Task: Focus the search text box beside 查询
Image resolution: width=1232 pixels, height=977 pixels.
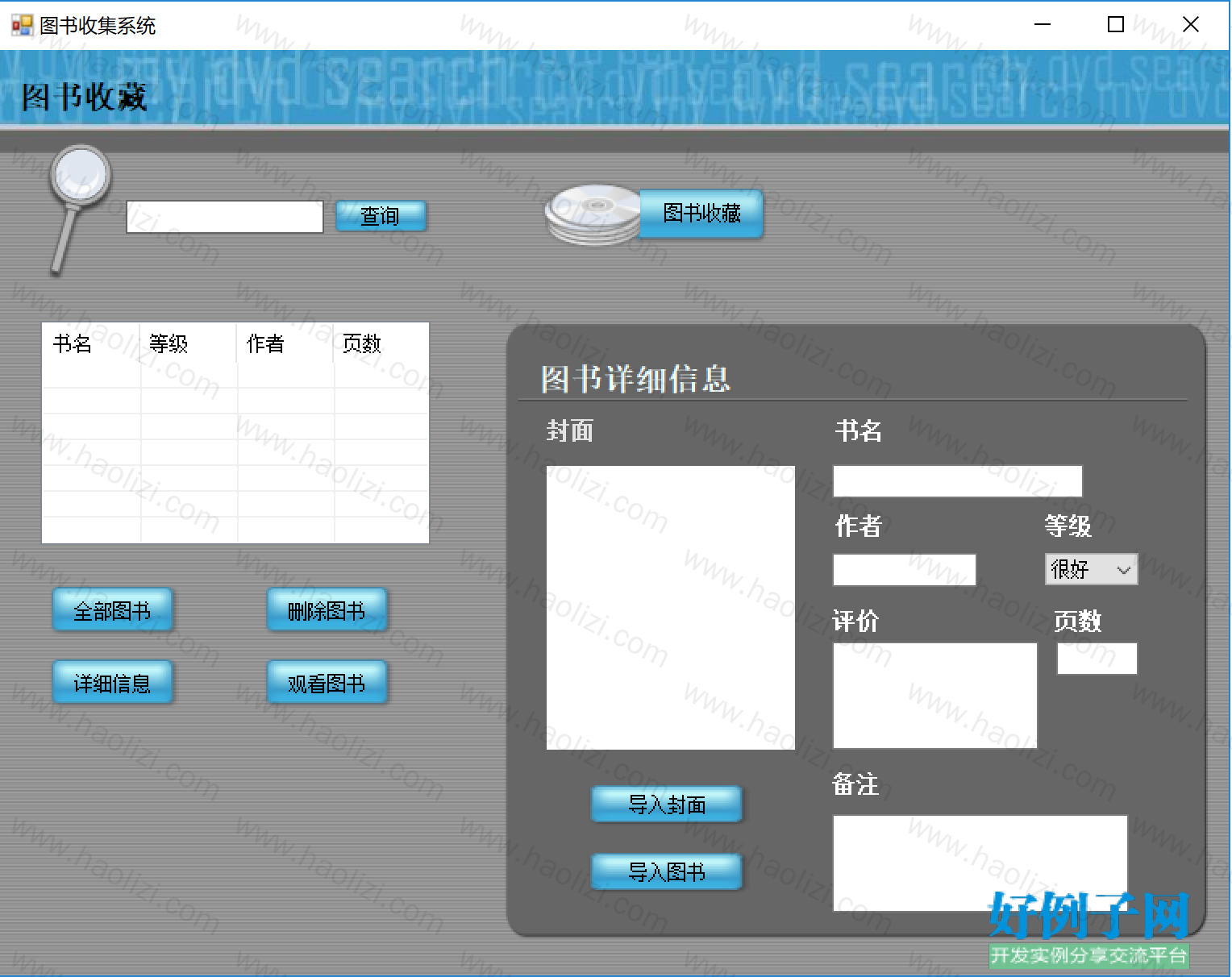Action: (x=225, y=217)
